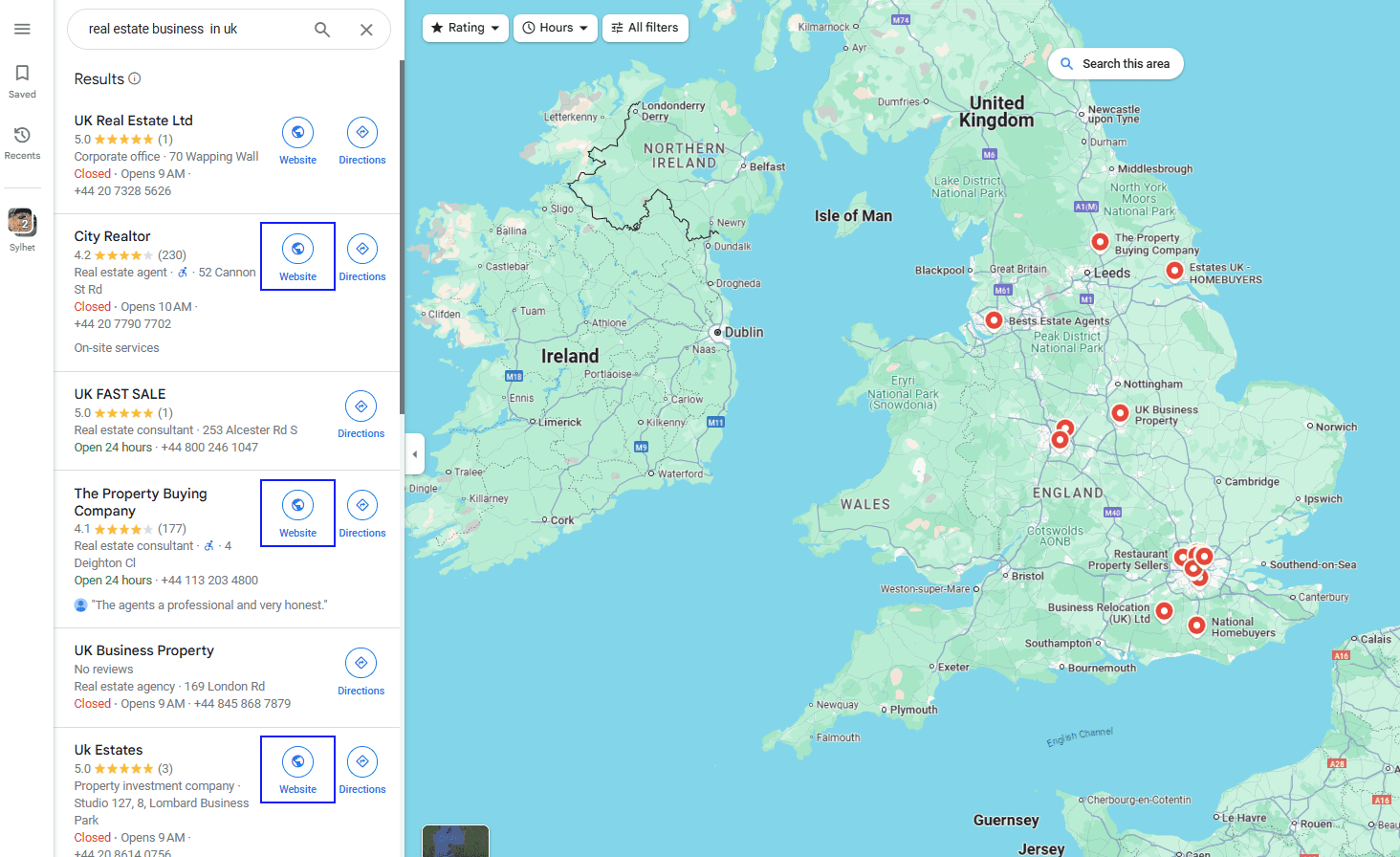Screen dimensions: 1400x857
Task: Click the map pin for The Property Buying Company
Action: click(x=1100, y=241)
